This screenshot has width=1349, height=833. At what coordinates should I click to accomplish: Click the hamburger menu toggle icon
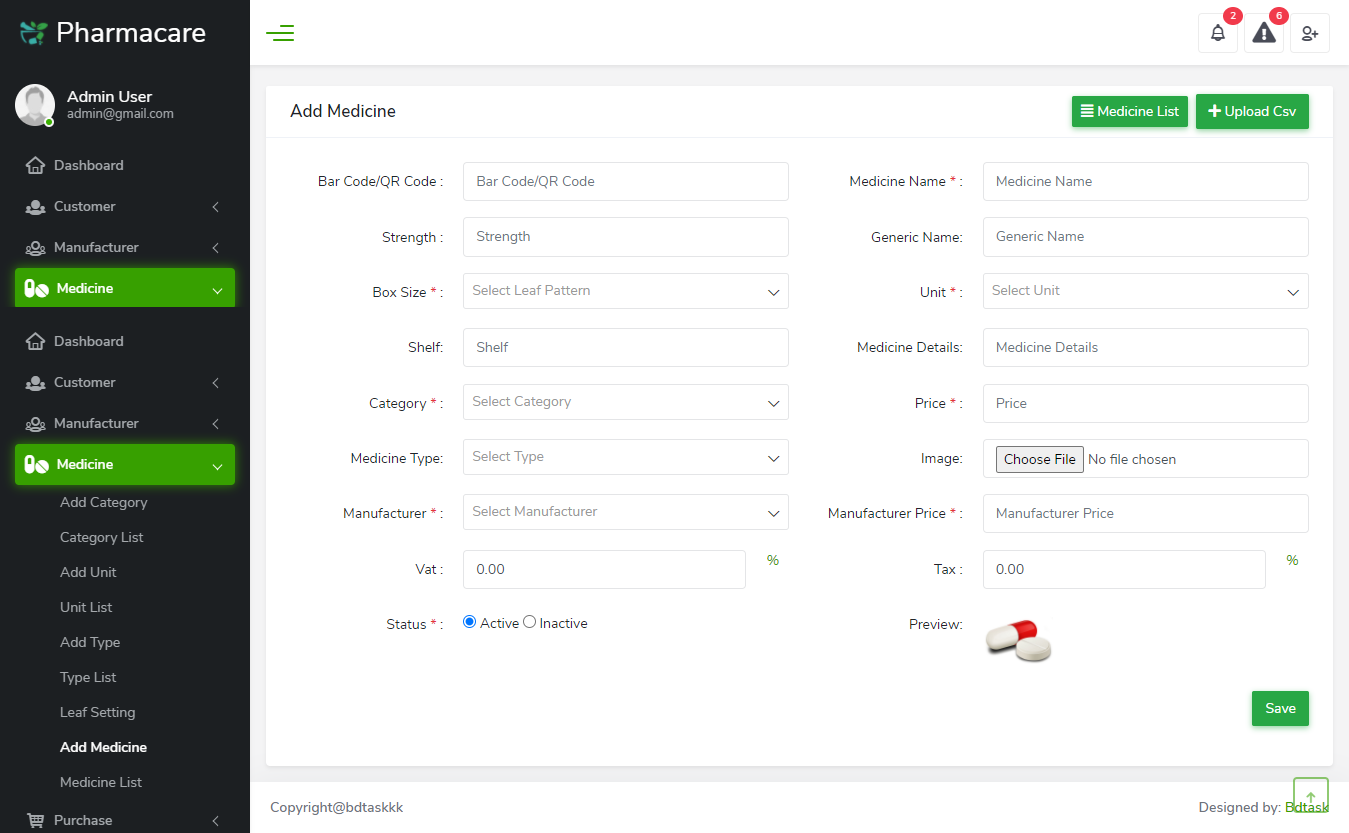pos(280,33)
